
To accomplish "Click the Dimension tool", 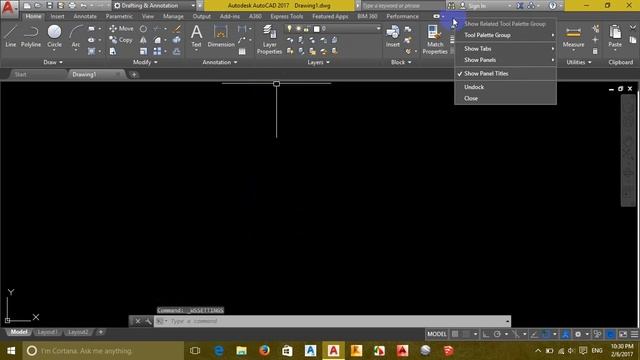I will click(221, 36).
